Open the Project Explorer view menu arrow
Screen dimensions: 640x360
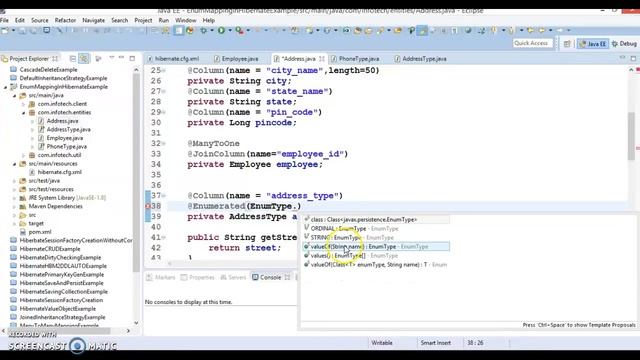click(111, 58)
